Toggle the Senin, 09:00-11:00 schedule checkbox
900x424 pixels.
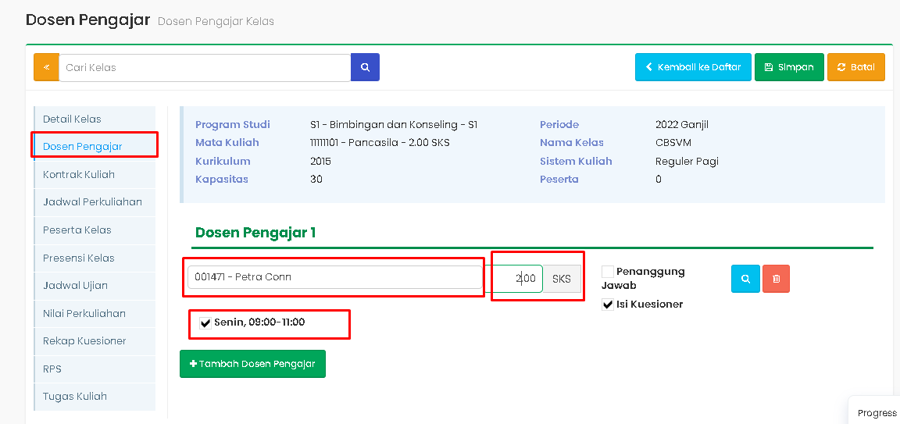tap(206, 322)
